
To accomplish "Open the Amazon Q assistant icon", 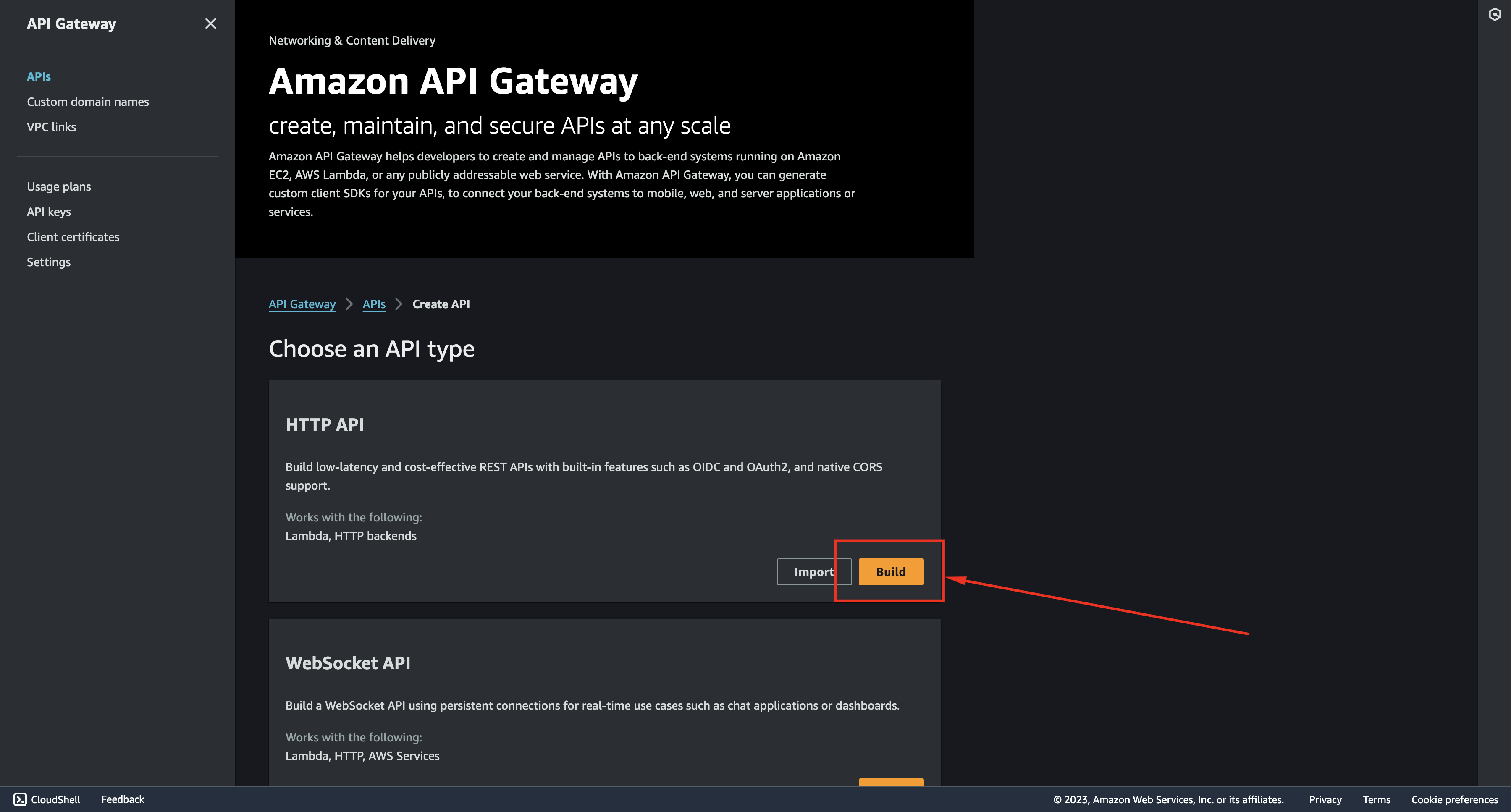I will (1495, 14).
